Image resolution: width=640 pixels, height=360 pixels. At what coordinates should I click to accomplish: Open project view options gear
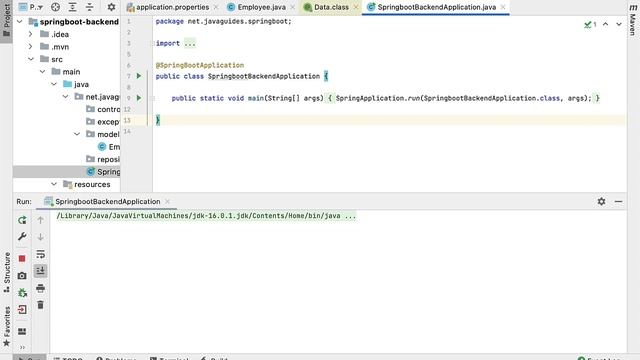[x=111, y=7]
